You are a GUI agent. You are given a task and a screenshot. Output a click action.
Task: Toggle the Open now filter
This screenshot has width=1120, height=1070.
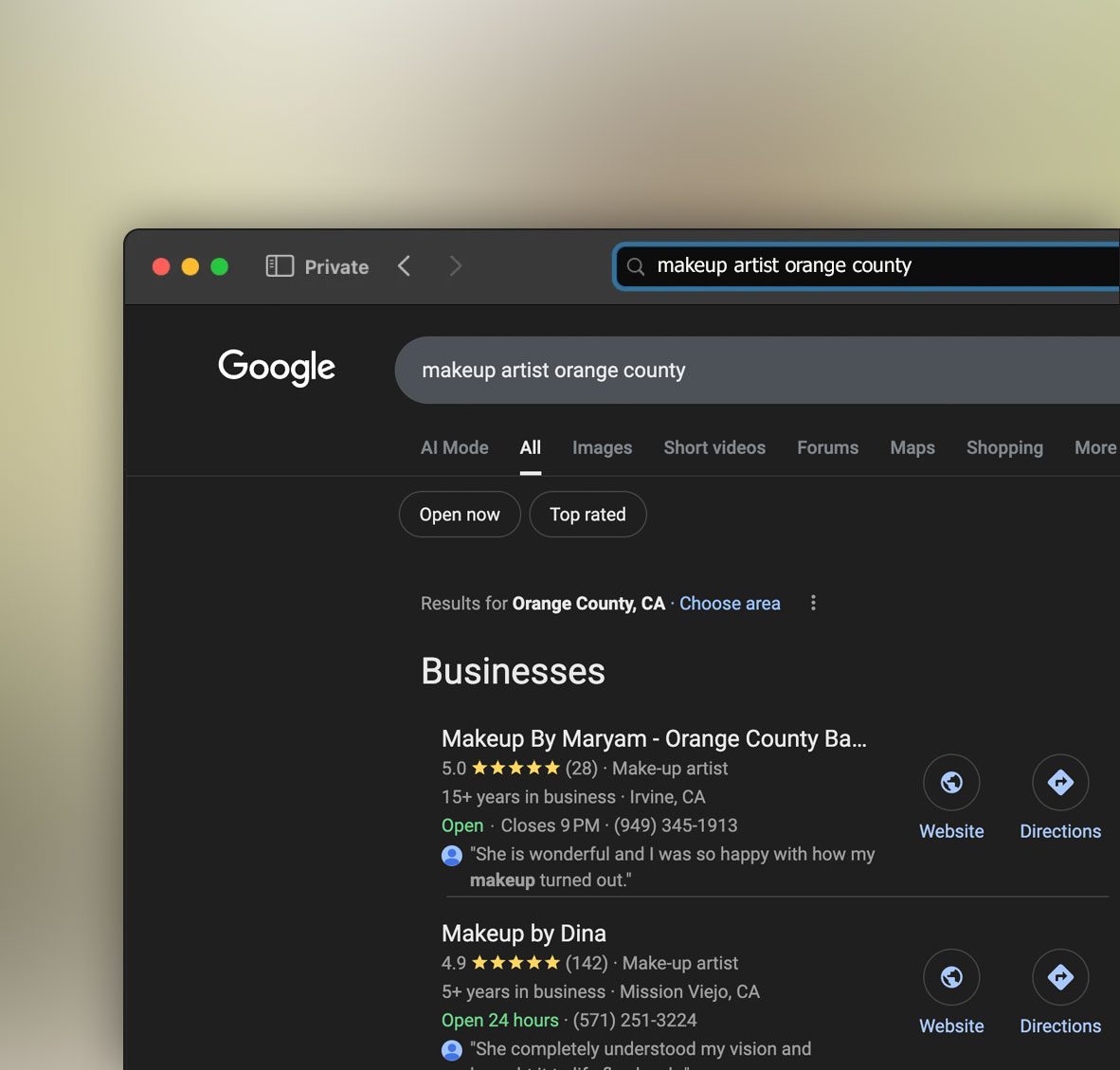point(460,515)
